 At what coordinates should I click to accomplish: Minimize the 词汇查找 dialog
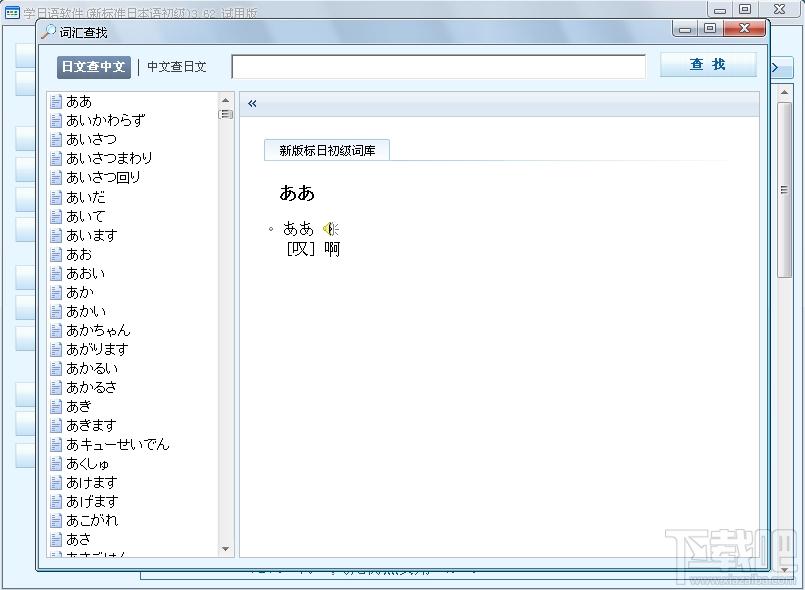point(685,28)
